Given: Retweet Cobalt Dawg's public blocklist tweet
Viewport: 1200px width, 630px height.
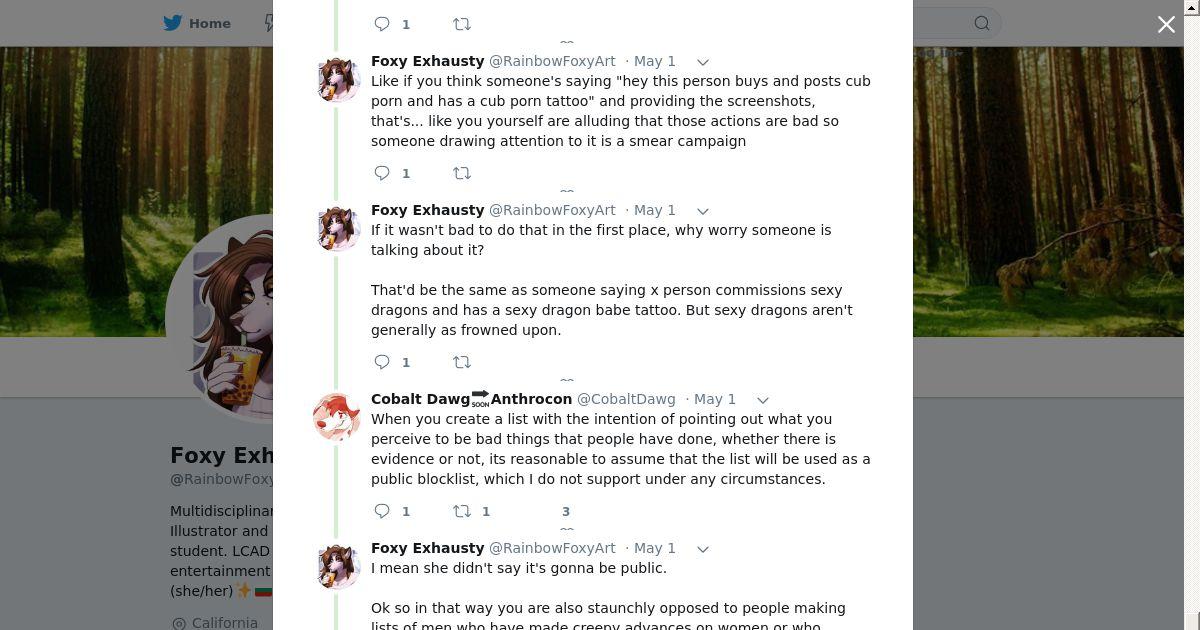Looking at the screenshot, I should (x=462, y=511).
